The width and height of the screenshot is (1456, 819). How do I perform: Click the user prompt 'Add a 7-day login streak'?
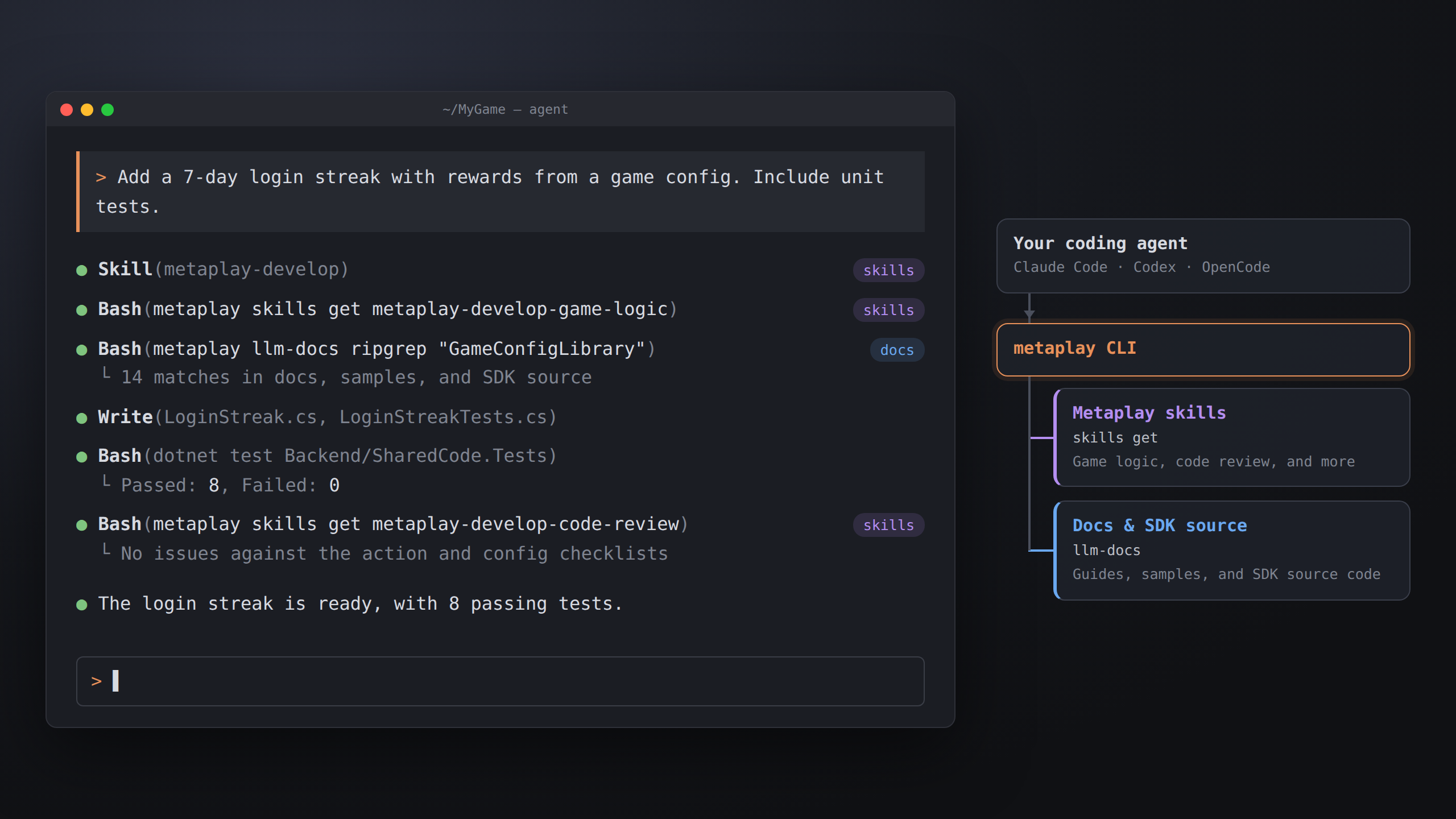[x=500, y=192]
